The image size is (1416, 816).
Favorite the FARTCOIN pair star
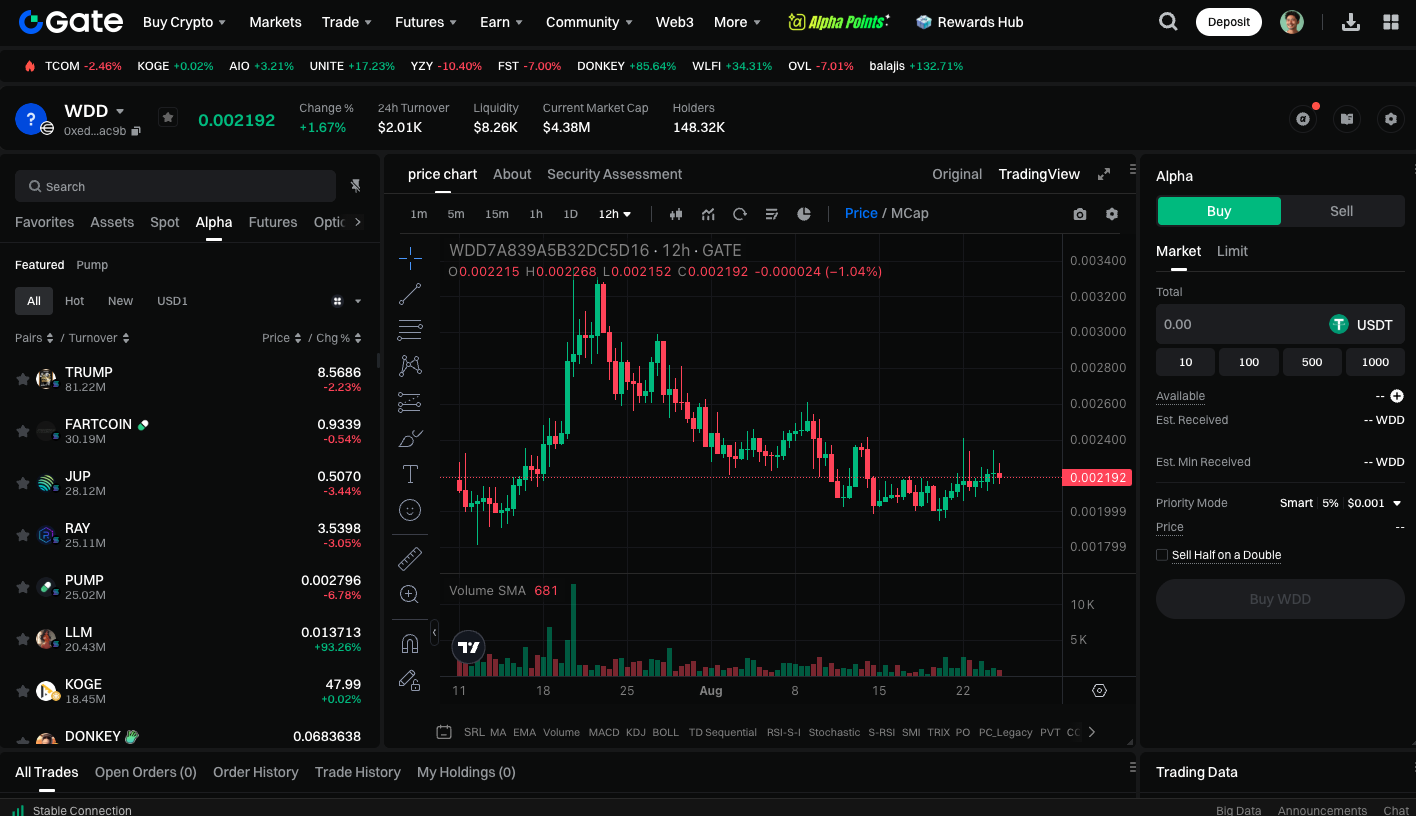22,431
